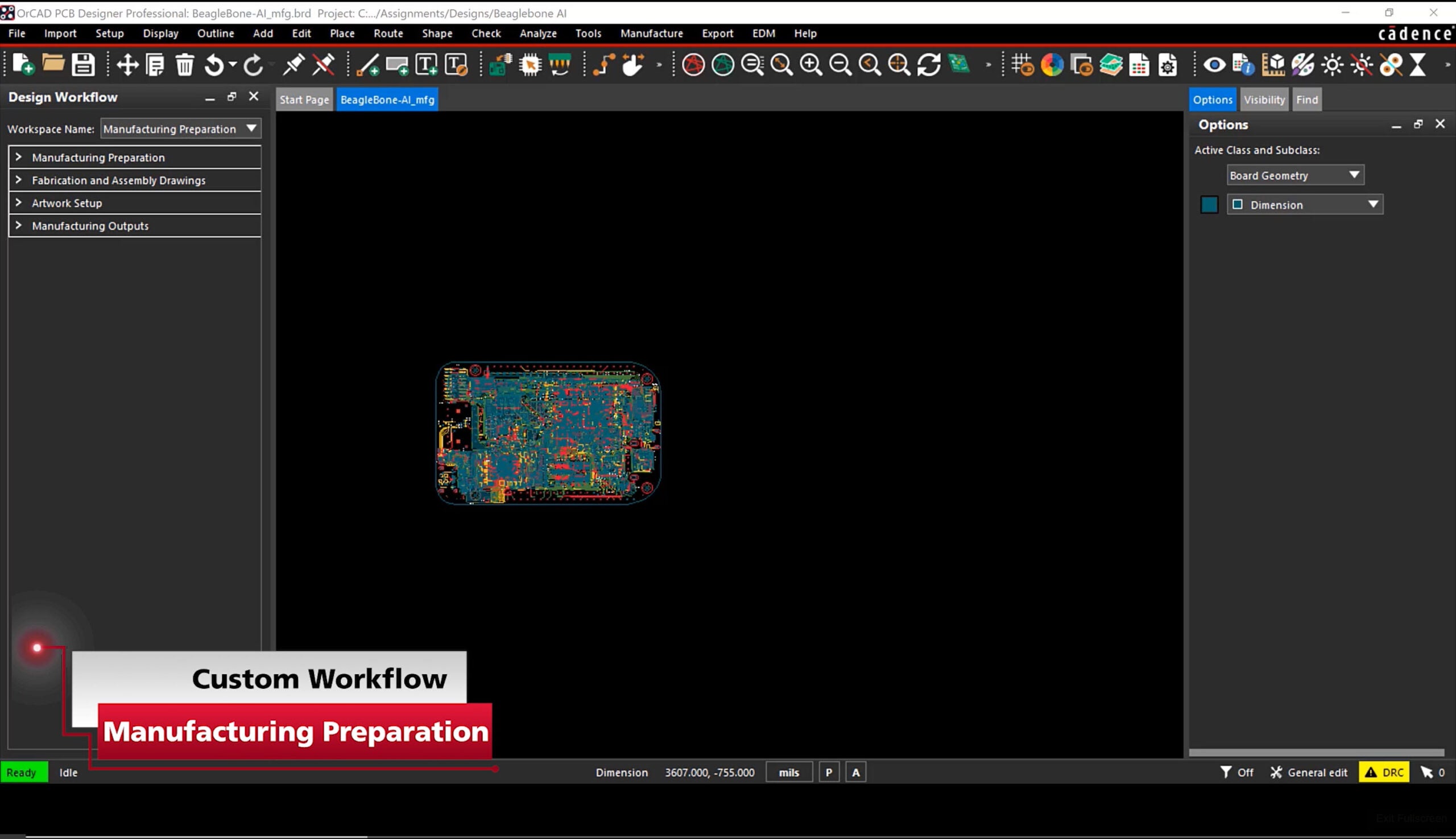Click the coordinates readout 3607.000, -755.000
The image size is (1456, 839).
click(x=710, y=772)
